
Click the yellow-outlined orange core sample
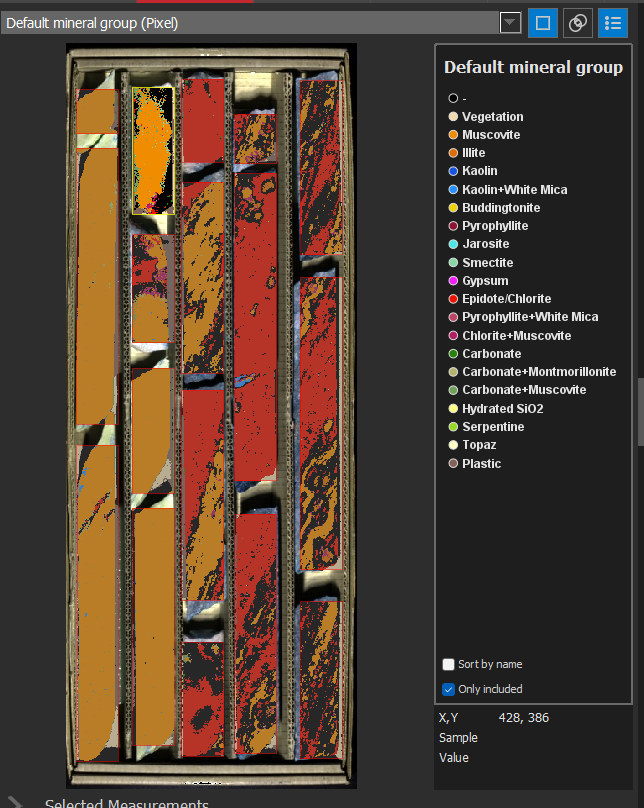click(x=153, y=150)
